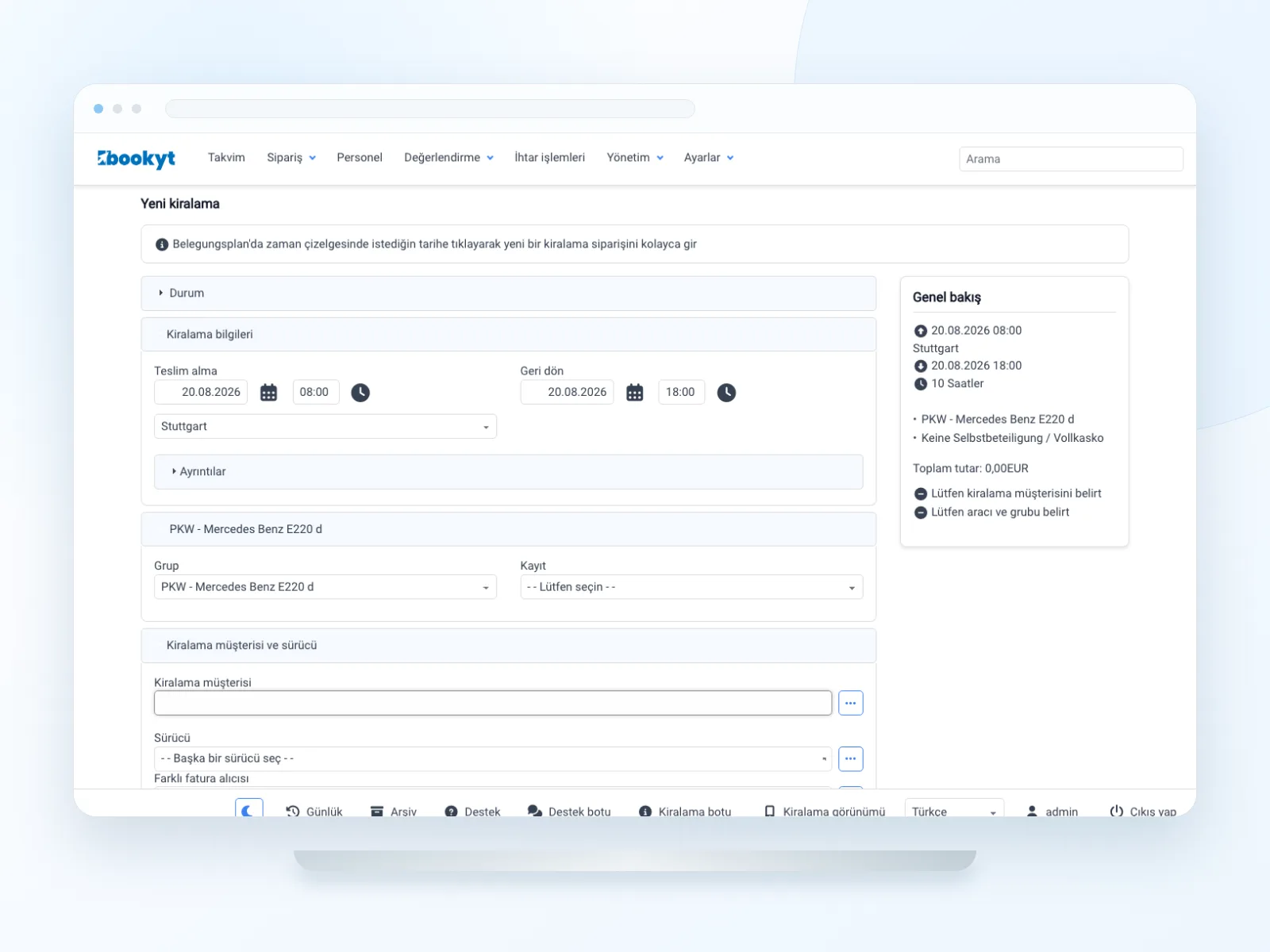Open the admin user profile
Image resolution: width=1270 pixels, height=952 pixels.
click(1053, 812)
